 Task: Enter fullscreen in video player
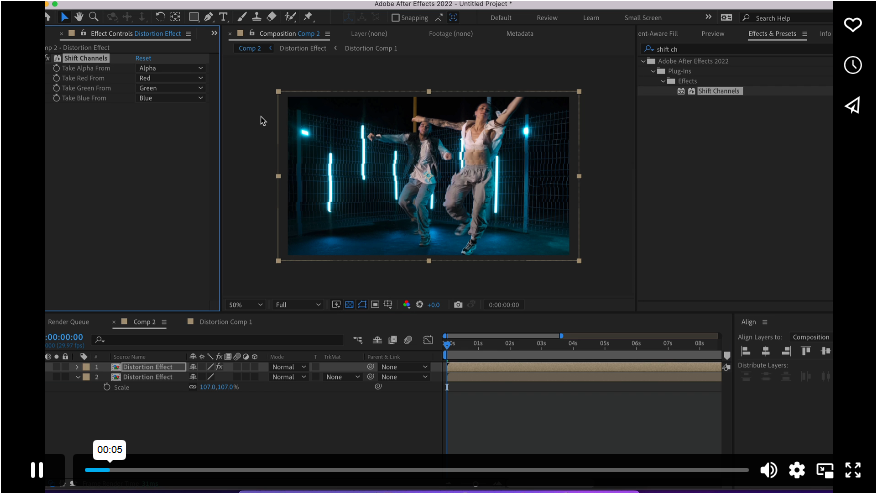pyautogui.click(x=852, y=470)
